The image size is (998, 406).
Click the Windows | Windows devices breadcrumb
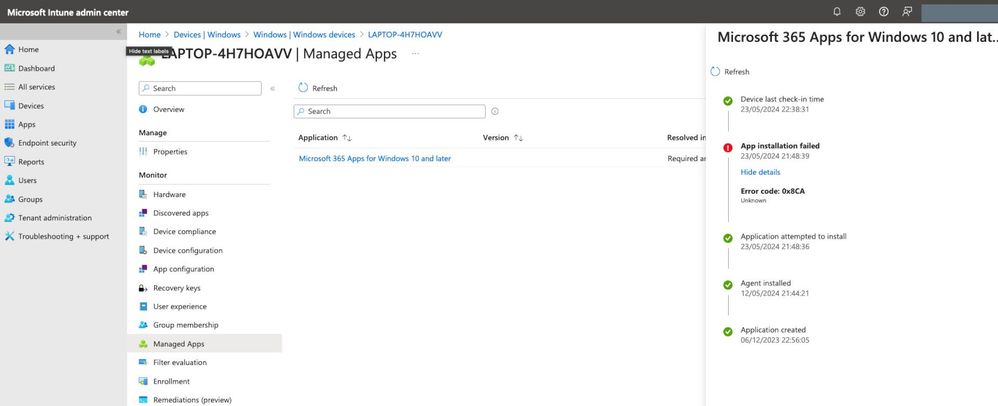click(x=304, y=35)
